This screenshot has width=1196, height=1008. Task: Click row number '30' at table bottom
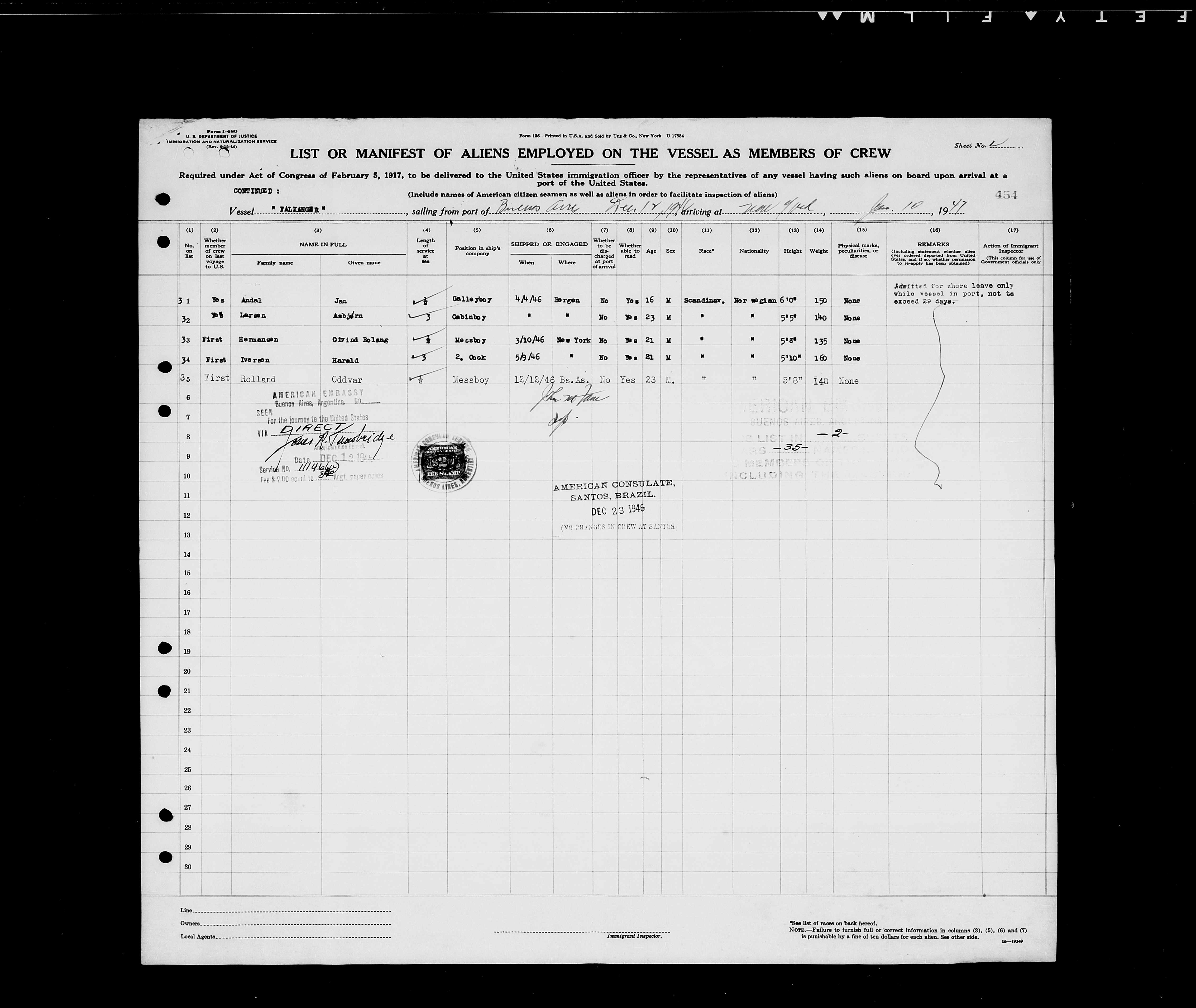pyautogui.click(x=188, y=867)
